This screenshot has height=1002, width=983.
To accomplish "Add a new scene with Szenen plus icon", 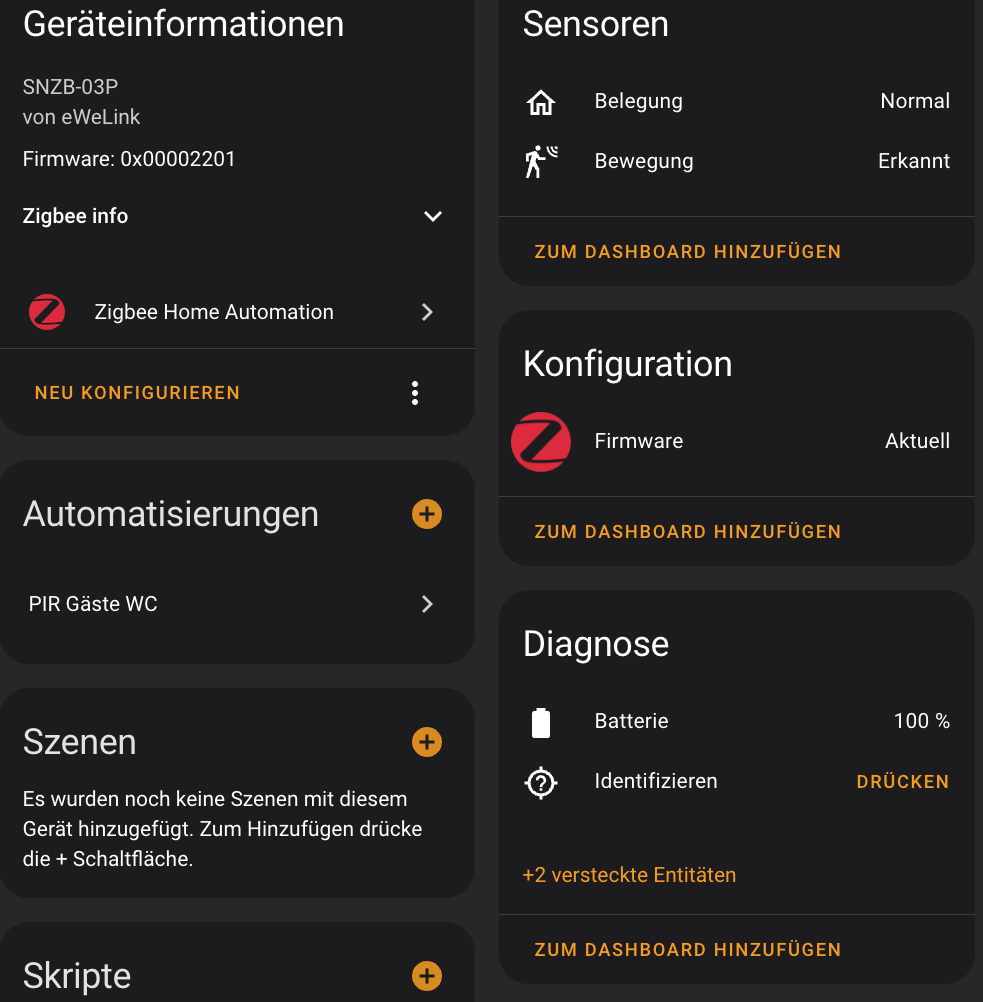I will pyautogui.click(x=427, y=742).
